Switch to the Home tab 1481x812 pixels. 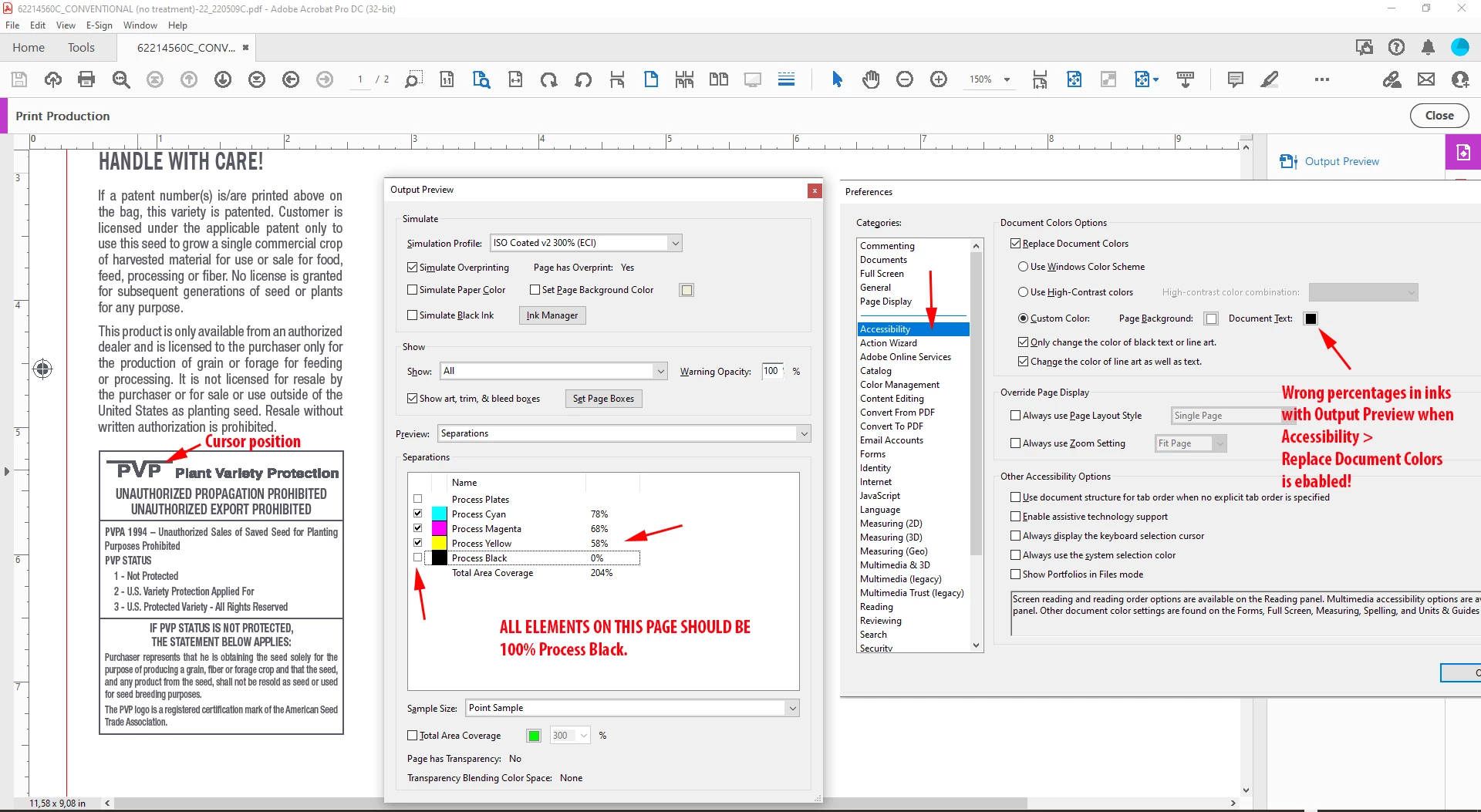(29, 48)
